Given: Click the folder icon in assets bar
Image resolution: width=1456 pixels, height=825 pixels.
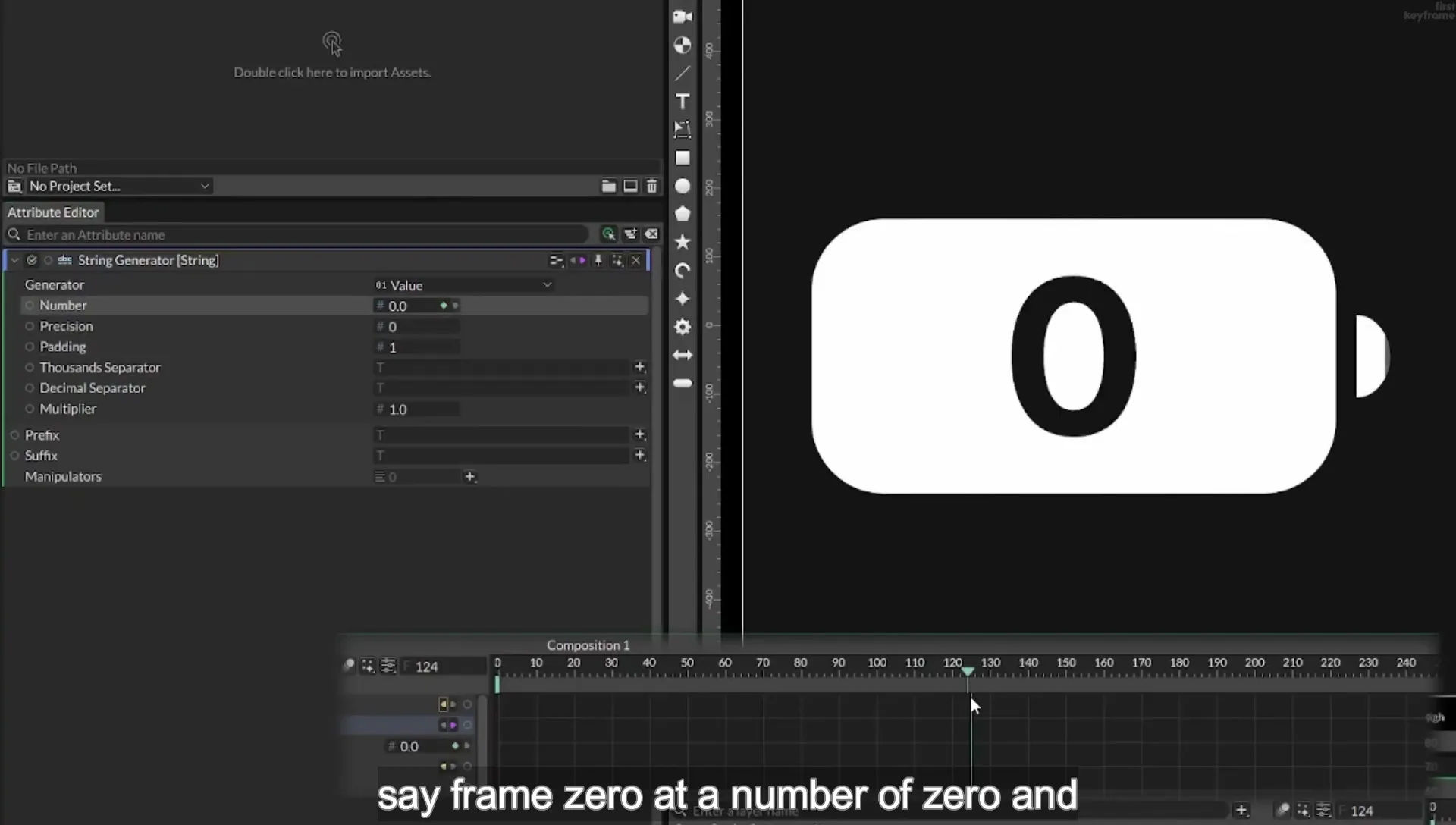Looking at the screenshot, I should (x=608, y=186).
